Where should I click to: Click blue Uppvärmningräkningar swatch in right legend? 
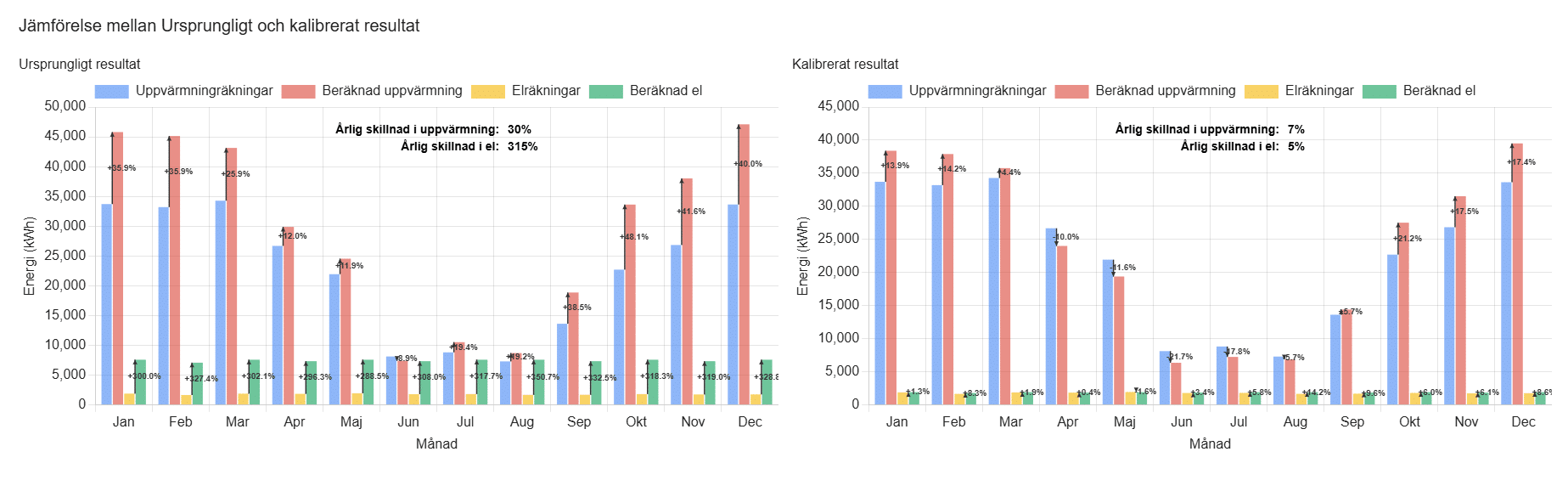click(885, 92)
